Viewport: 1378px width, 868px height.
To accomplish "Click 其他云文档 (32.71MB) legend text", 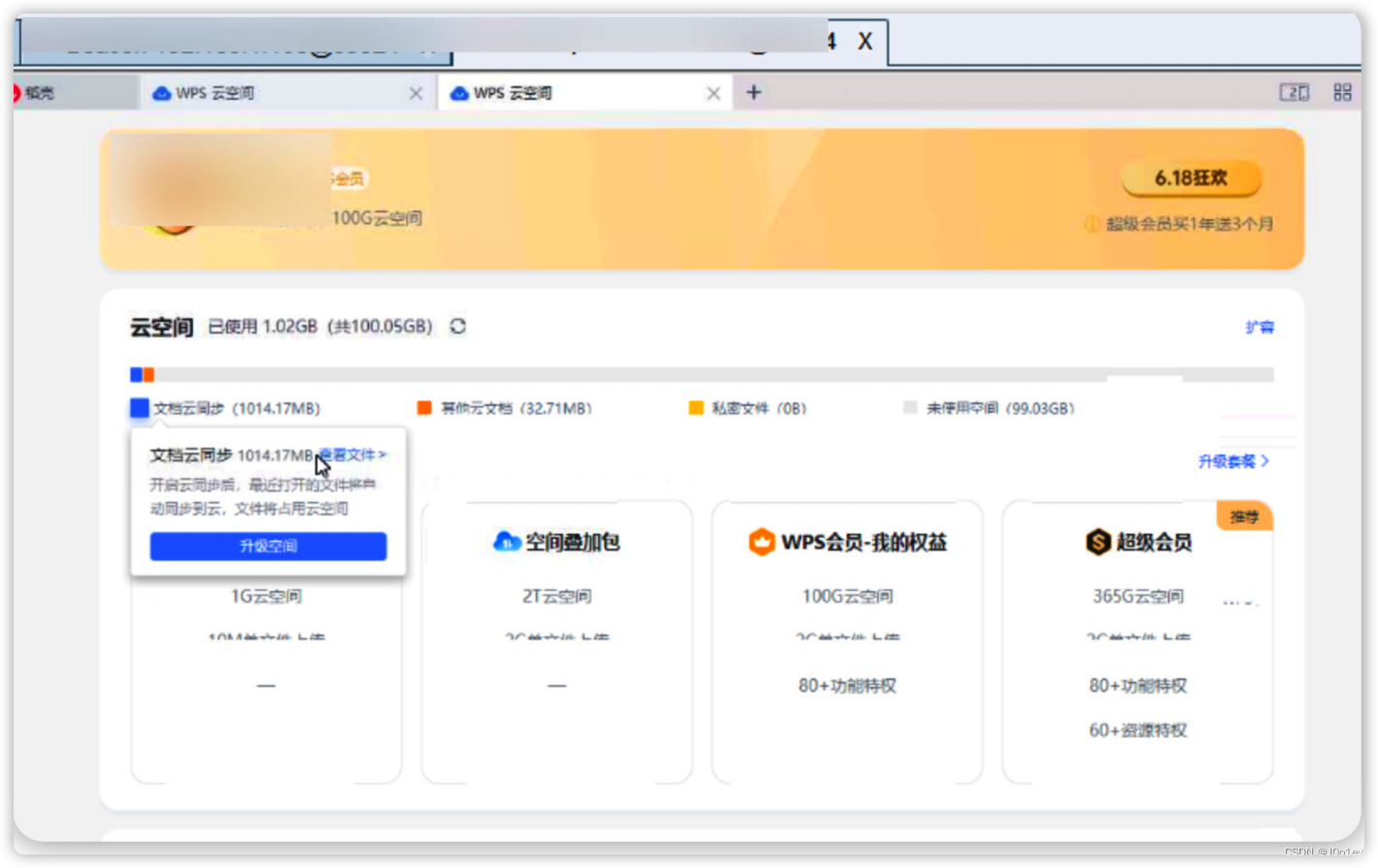I will point(517,409).
